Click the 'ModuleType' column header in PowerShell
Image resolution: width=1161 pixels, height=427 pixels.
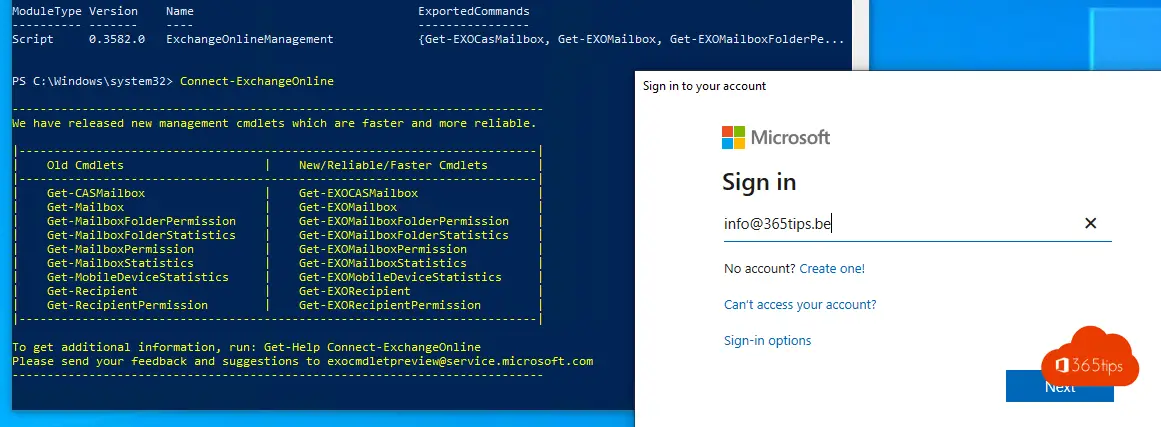pos(47,11)
